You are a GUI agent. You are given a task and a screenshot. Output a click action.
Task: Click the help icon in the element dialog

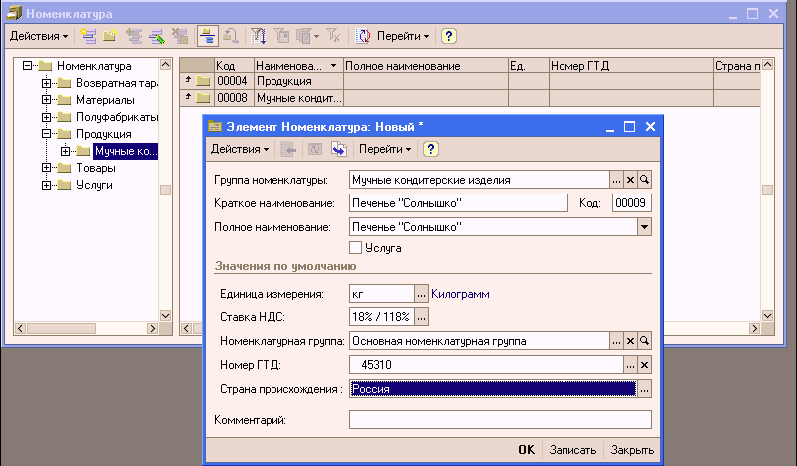(431, 149)
